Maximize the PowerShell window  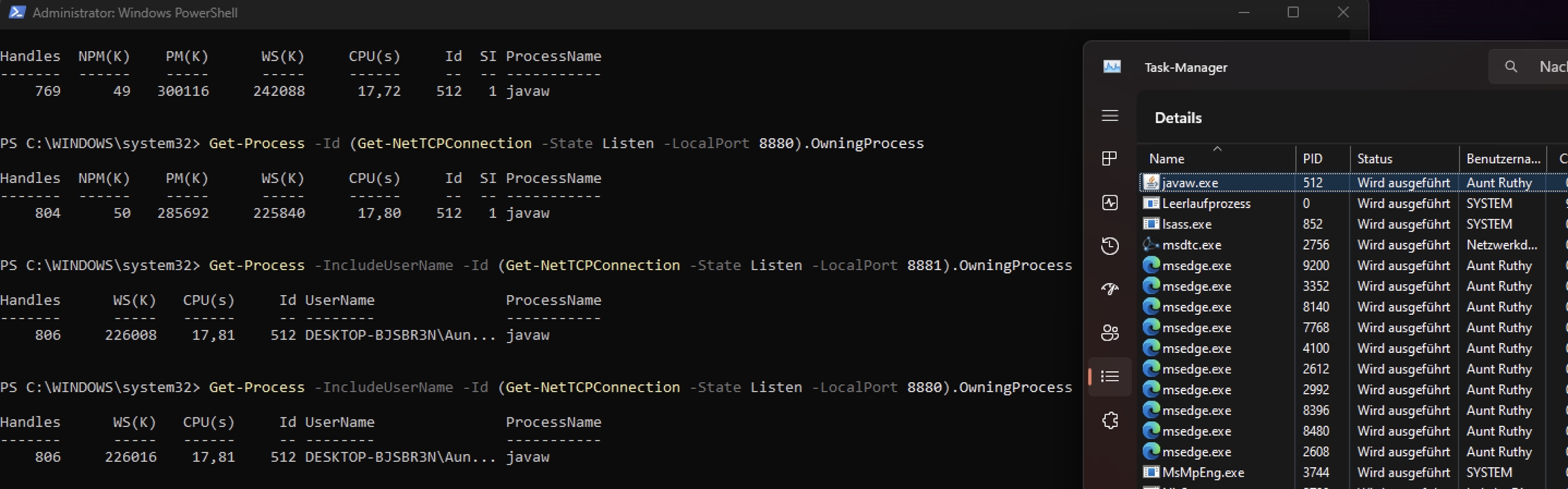[1293, 12]
